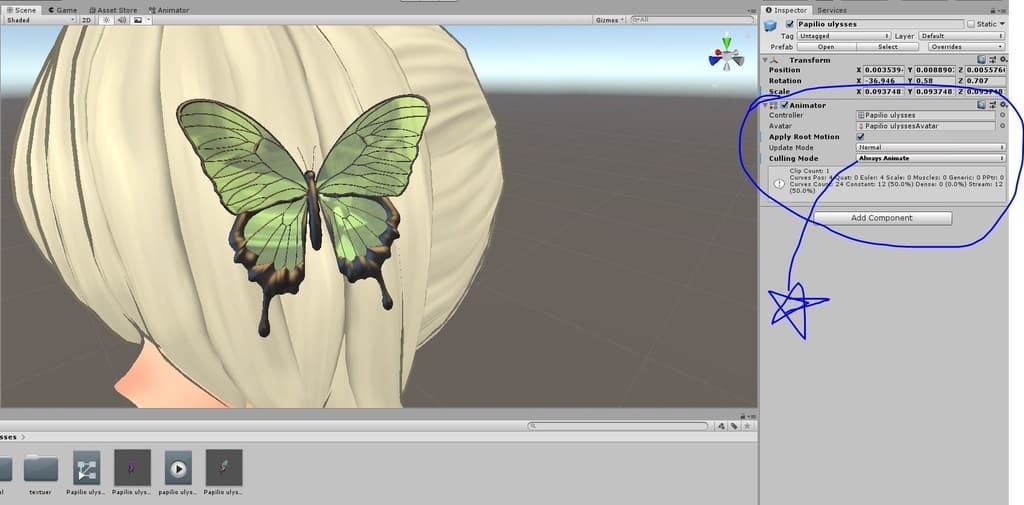Open the Update Mode dropdown

click(931, 147)
